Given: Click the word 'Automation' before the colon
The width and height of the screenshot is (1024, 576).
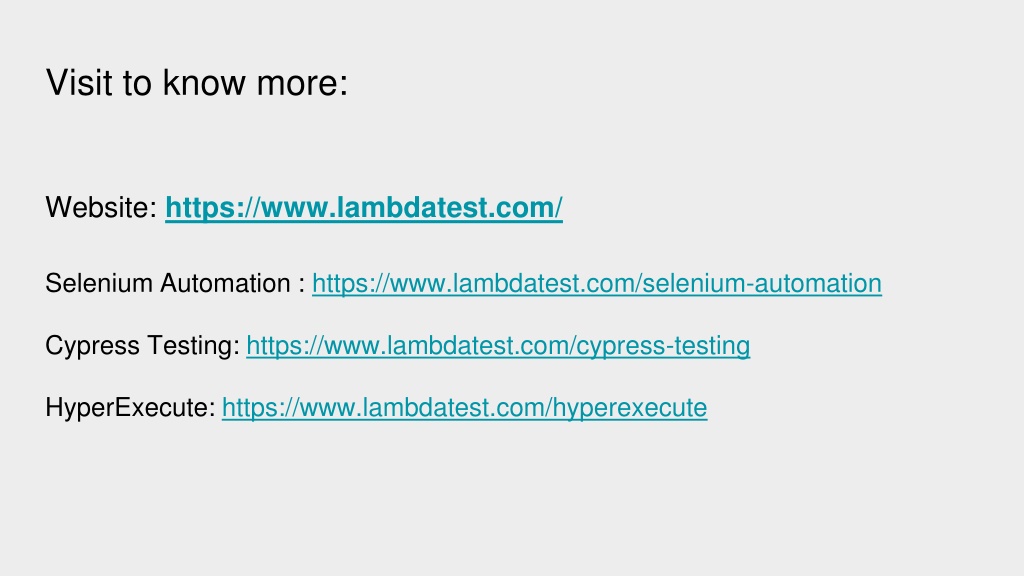Looking at the screenshot, I should pos(225,283).
